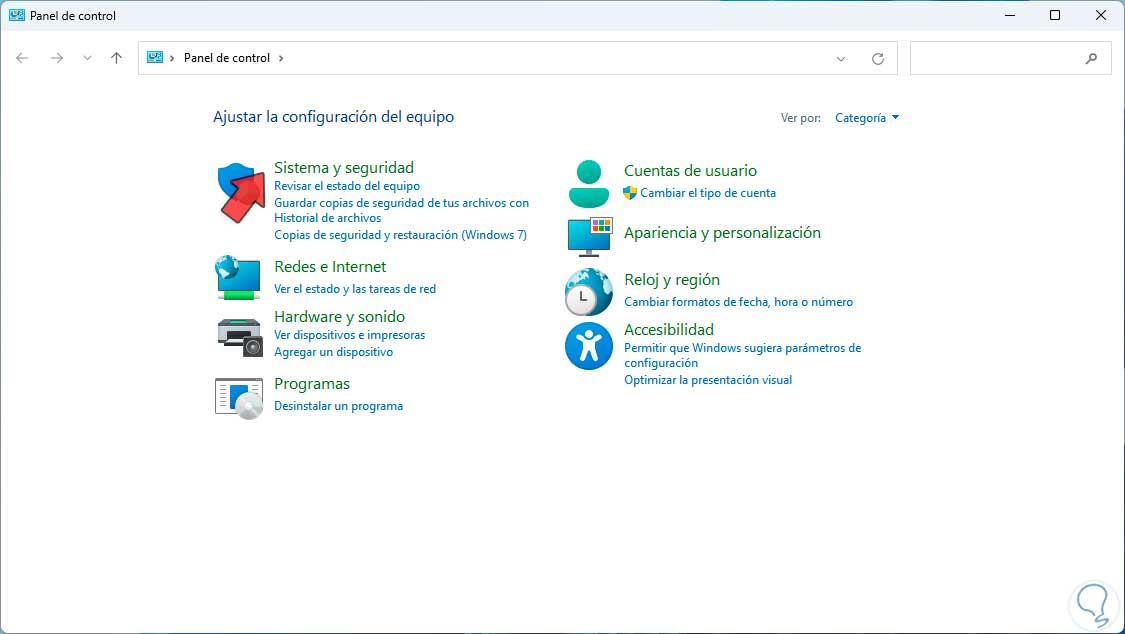Select Permitir que Windows sugiera parámetros de configuración
Image resolution: width=1125 pixels, height=634 pixels.
click(x=743, y=355)
